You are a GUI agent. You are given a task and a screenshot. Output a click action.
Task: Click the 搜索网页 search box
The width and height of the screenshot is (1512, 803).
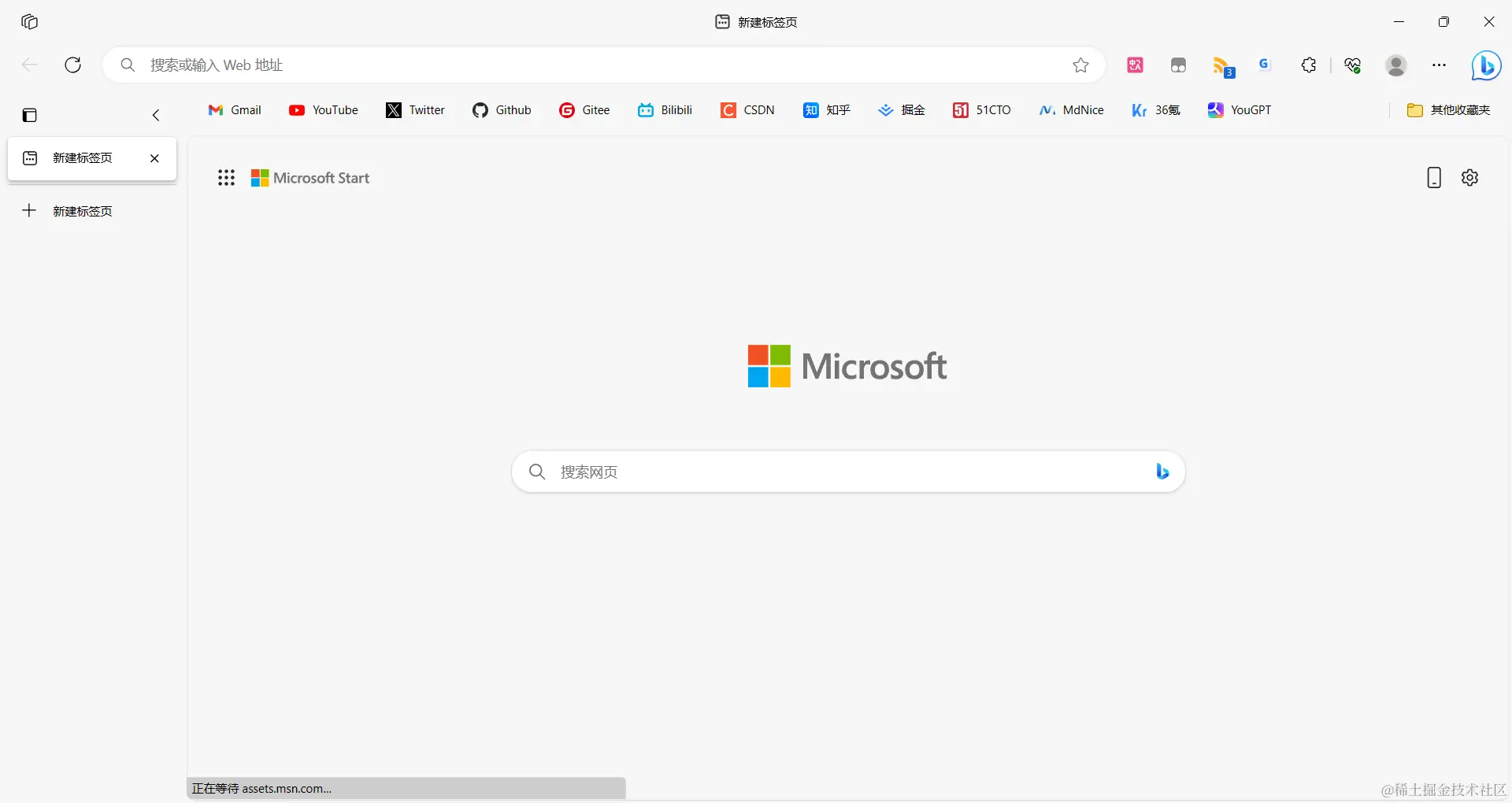coord(848,472)
